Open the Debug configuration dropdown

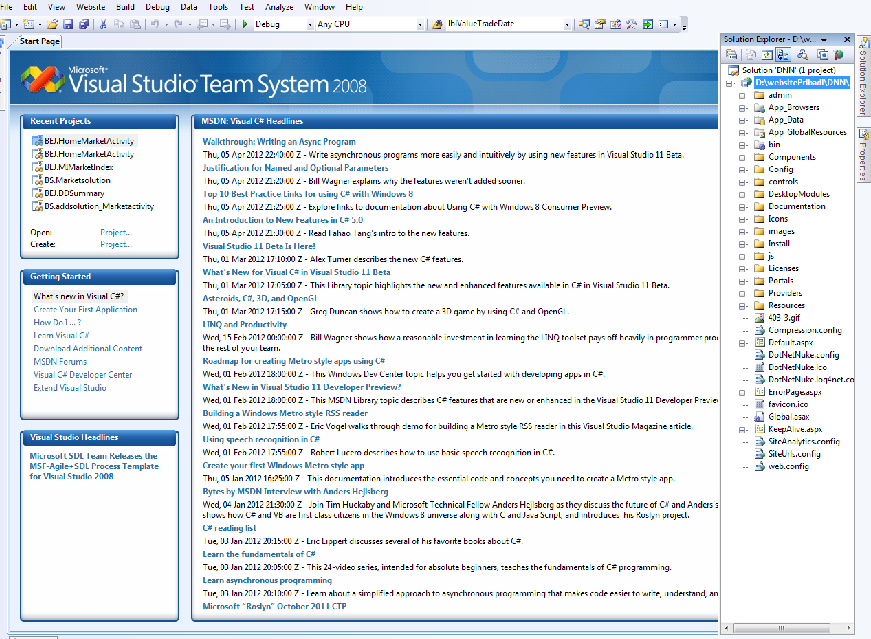coord(309,22)
